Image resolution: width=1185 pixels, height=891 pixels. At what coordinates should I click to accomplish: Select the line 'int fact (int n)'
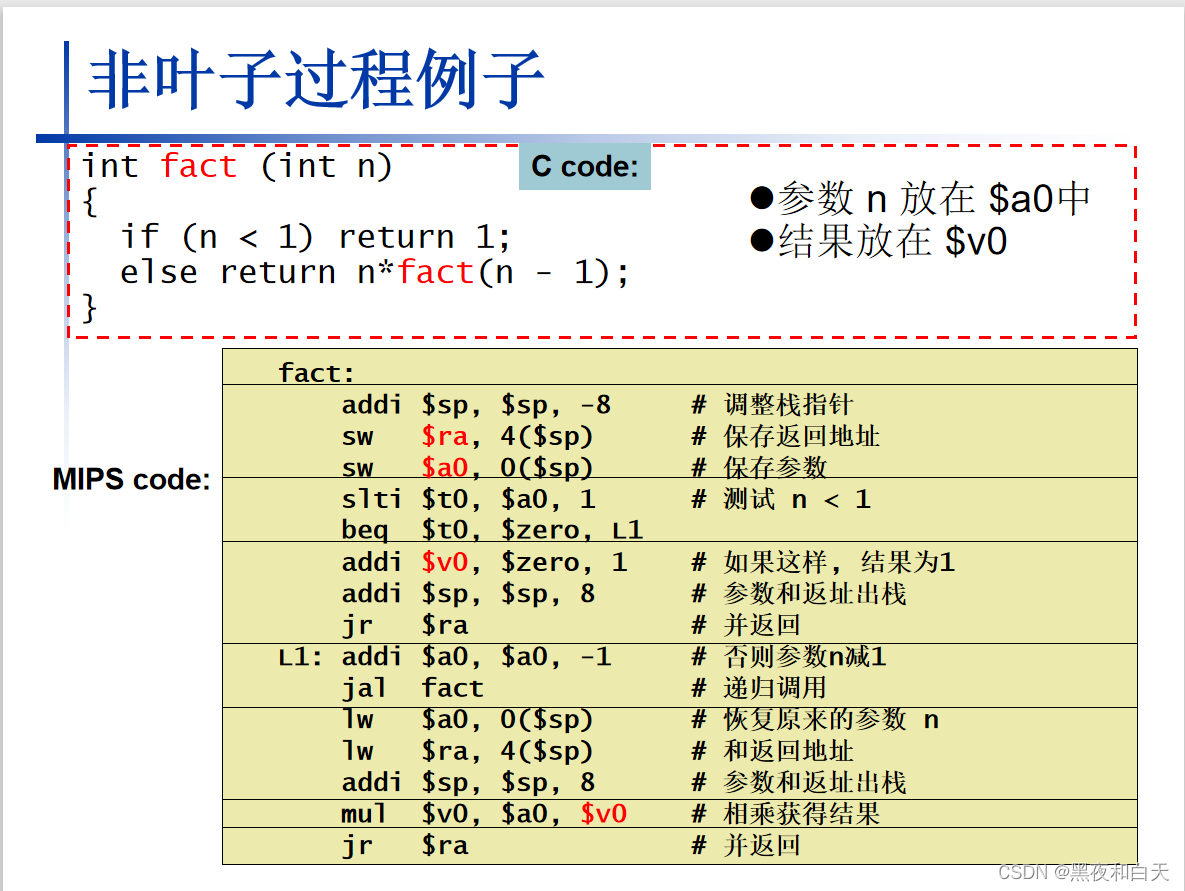[237, 166]
